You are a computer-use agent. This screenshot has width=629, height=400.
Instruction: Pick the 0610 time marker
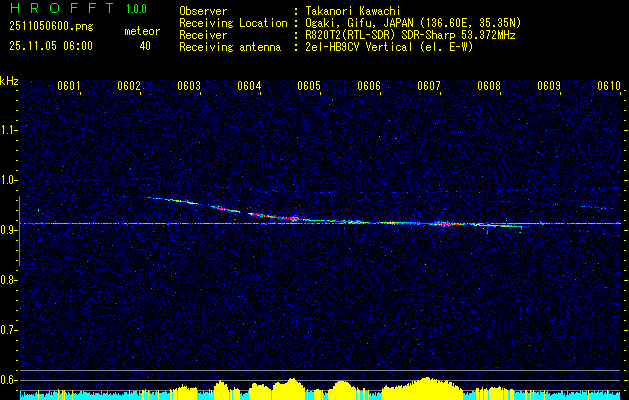609,86
